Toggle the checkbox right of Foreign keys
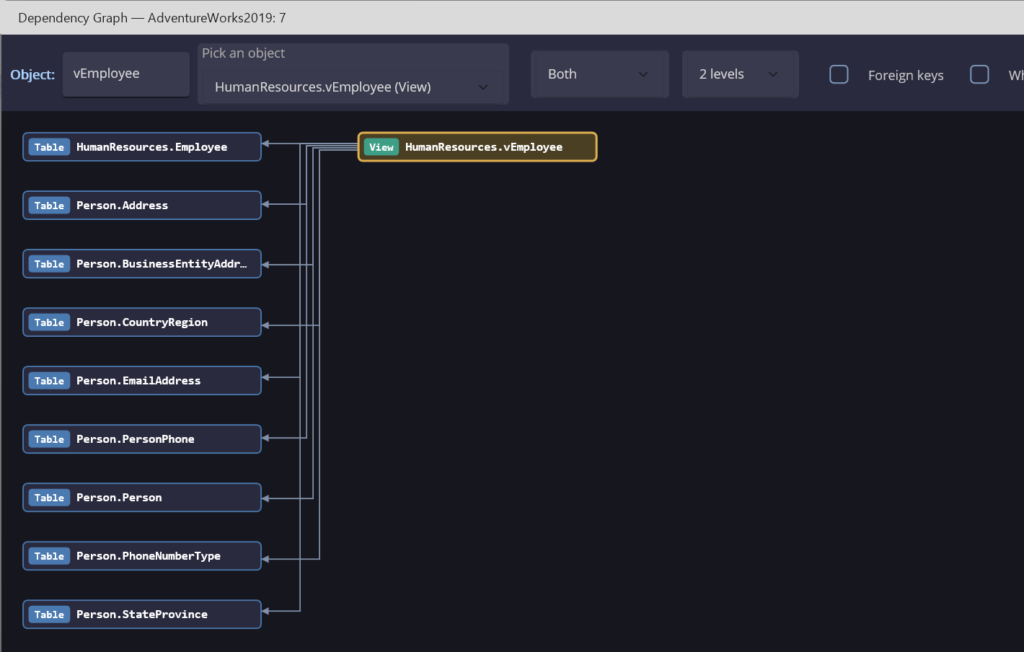Image resolution: width=1024 pixels, height=652 pixels. [x=979, y=74]
